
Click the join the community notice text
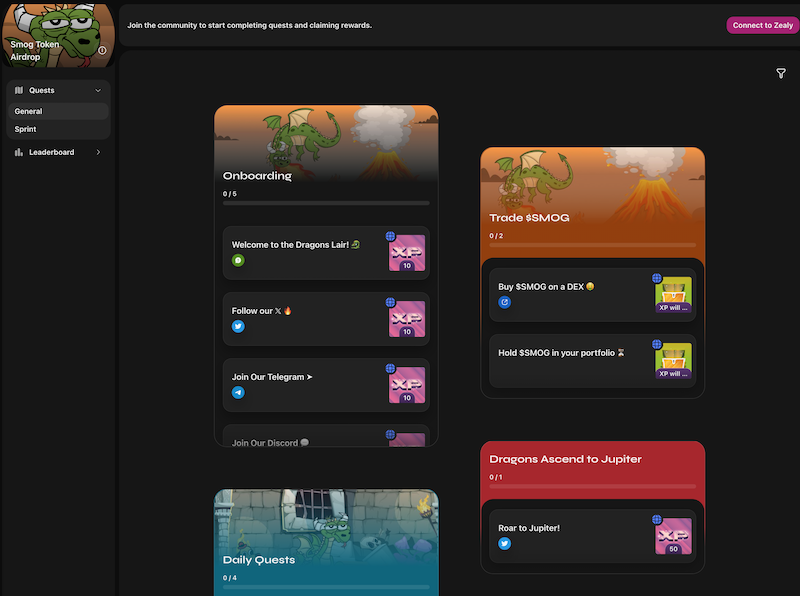[249, 25]
